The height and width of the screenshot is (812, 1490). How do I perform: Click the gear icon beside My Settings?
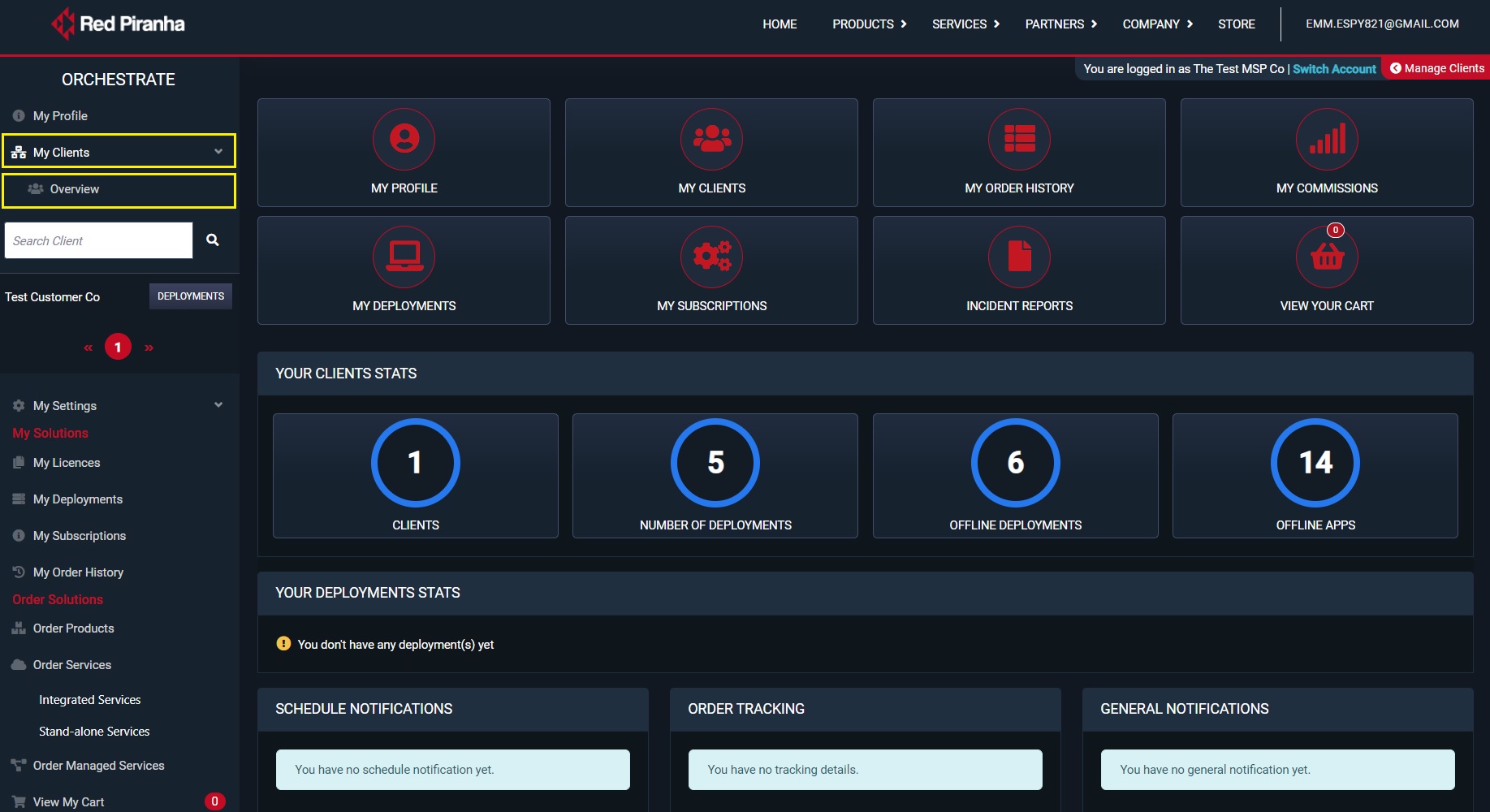click(x=19, y=405)
